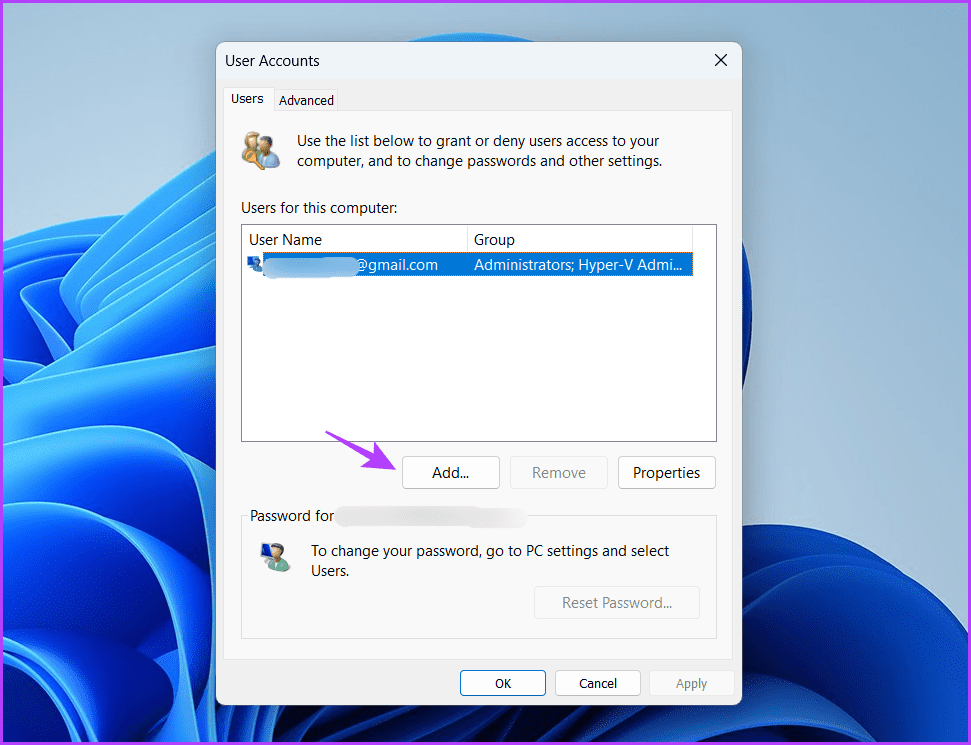Click the two-users icon above the description text
The image size is (971, 745).
(x=260, y=150)
